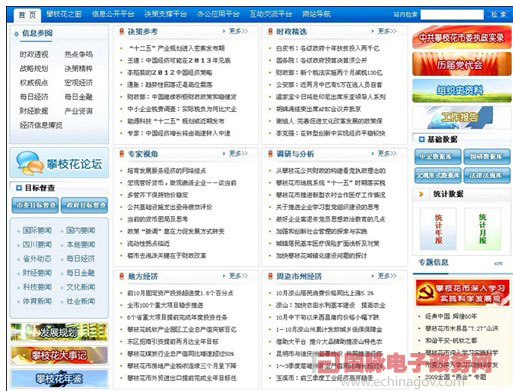Open the 攀枝花市深入学习实践科学发展观 red banner
Image resolution: width=513 pixels, height=391 pixels.
point(463,293)
